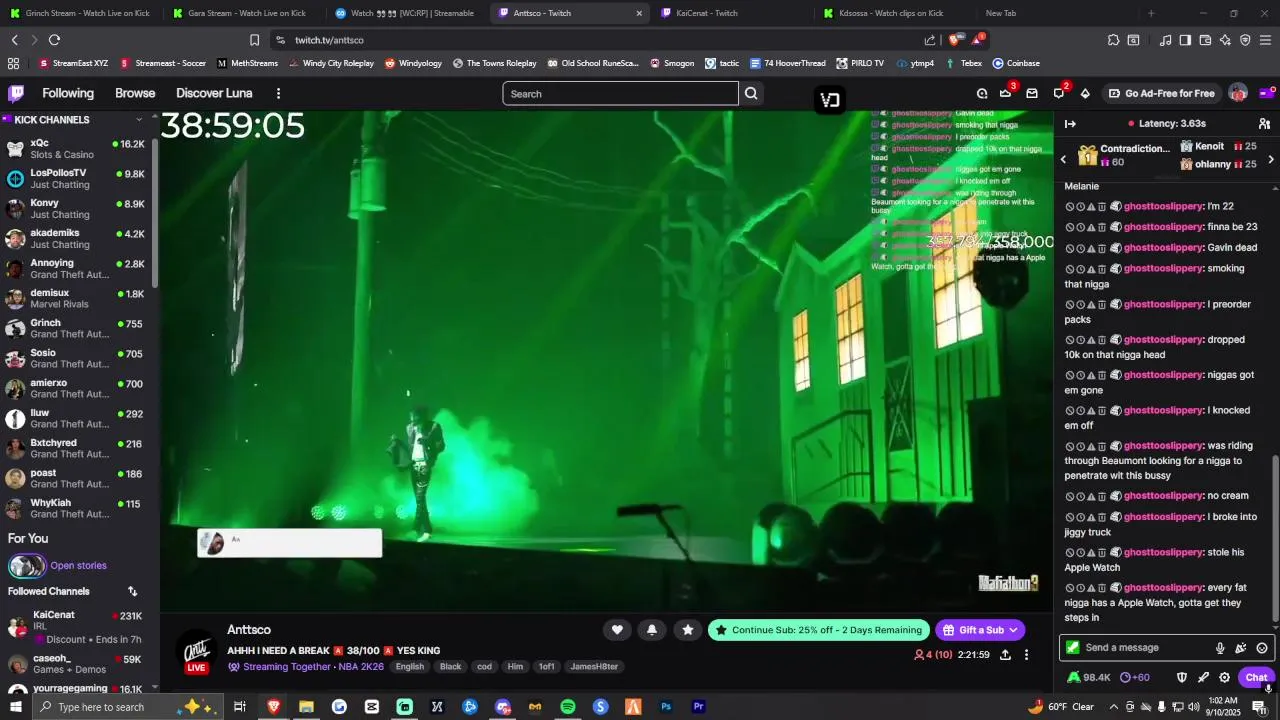Click the magnifier search button

pos(751,93)
